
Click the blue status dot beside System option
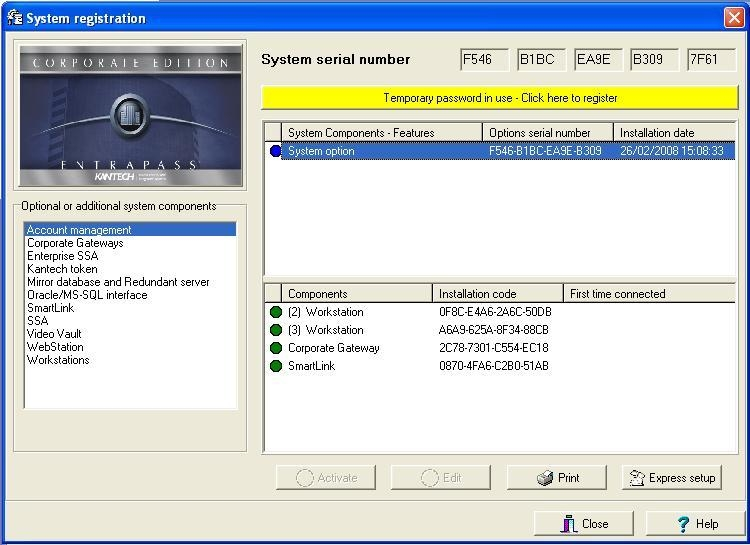[276, 151]
